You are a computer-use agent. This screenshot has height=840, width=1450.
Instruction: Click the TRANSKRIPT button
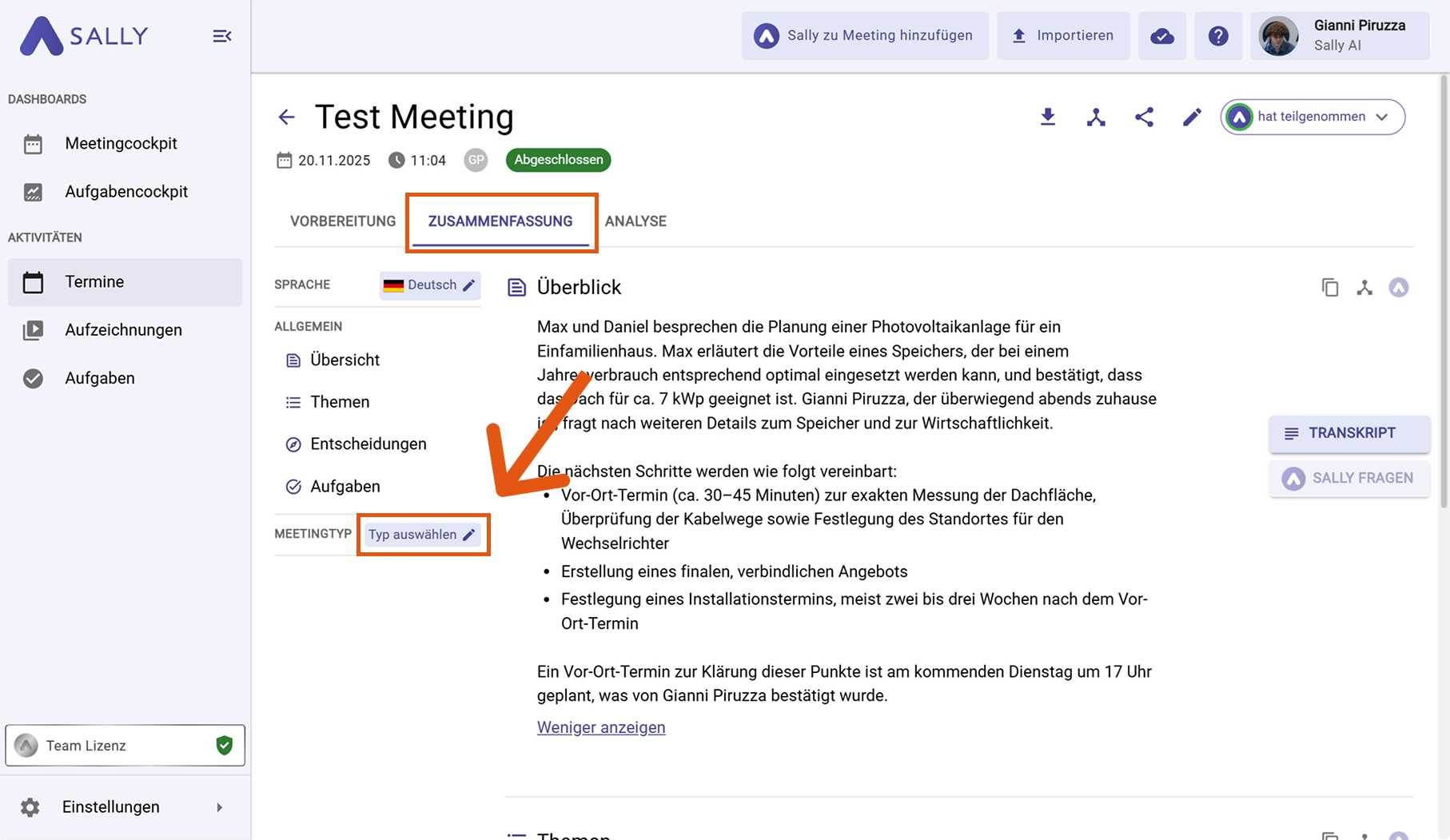(x=1349, y=433)
